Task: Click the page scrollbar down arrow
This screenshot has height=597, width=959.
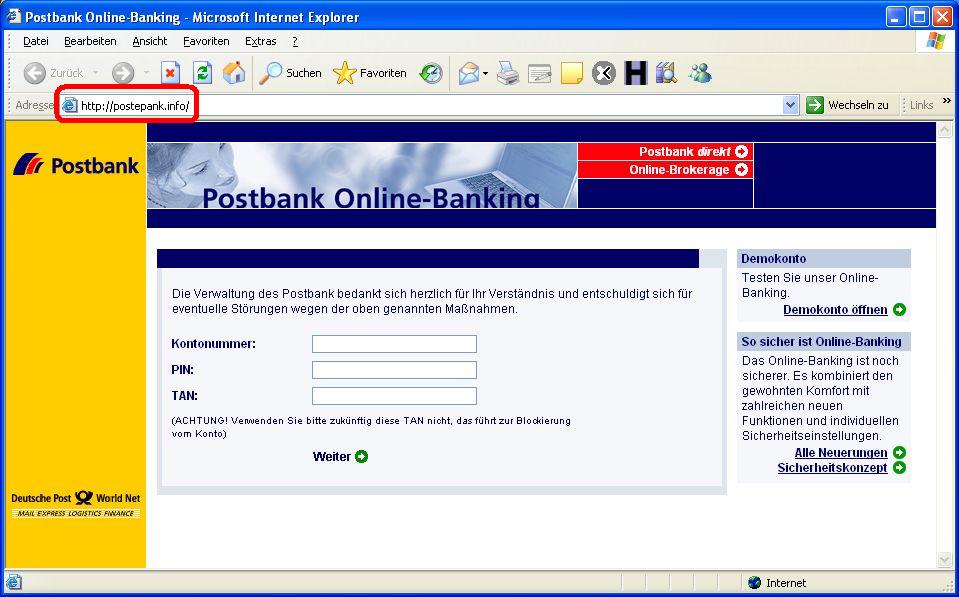Action: pyautogui.click(x=944, y=560)
